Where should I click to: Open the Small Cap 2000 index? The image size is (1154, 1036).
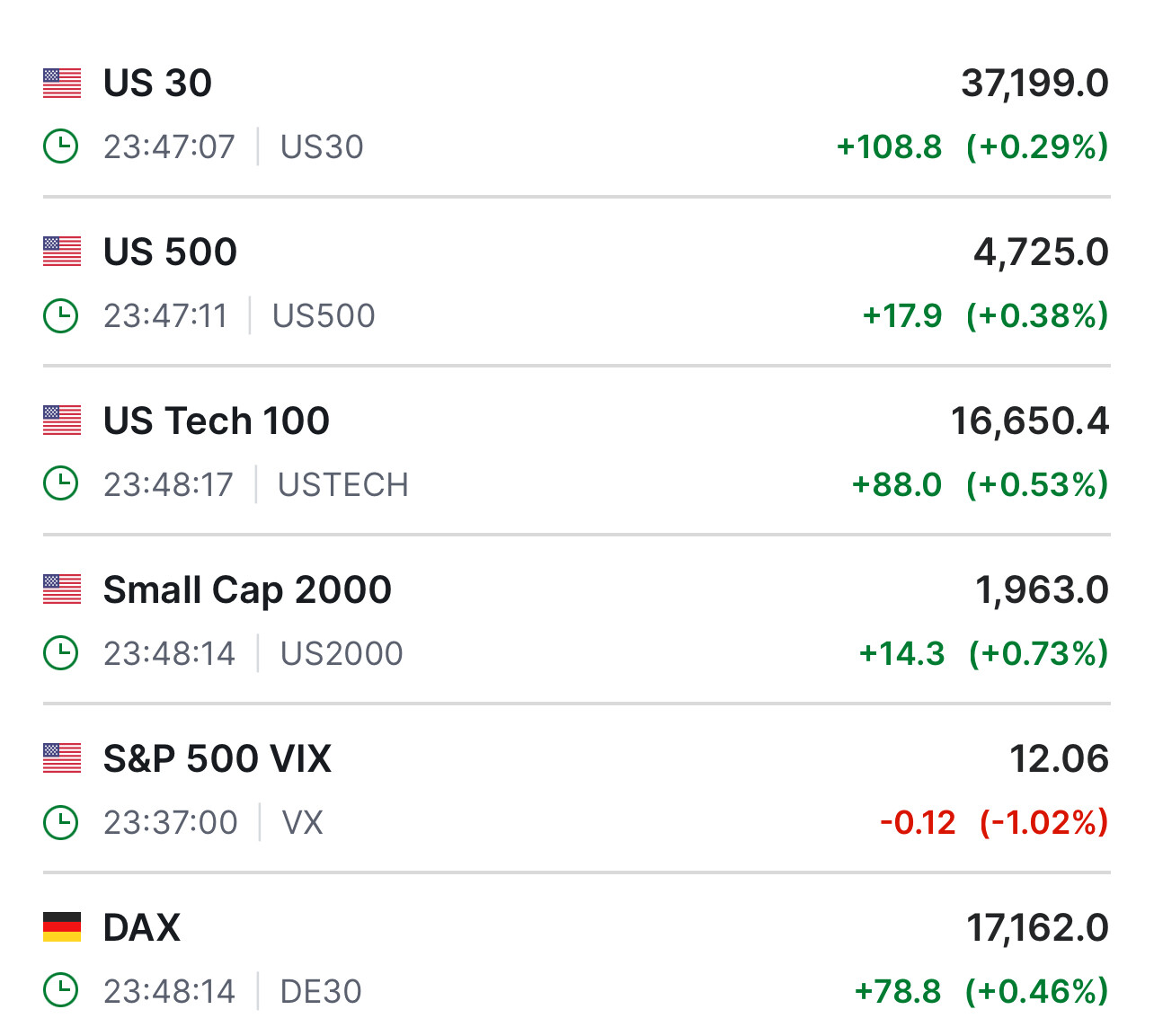click(x=247, y=589)
